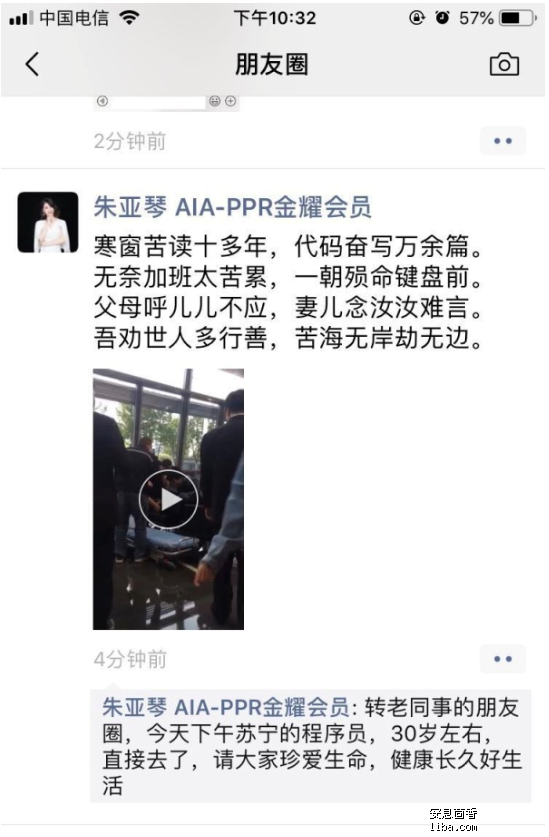Open the poster name link 朱亚琴 AIA-PPR金耀会员
Image resolution: width=549 pixels, height=837 pixels.
coord(232,207)
